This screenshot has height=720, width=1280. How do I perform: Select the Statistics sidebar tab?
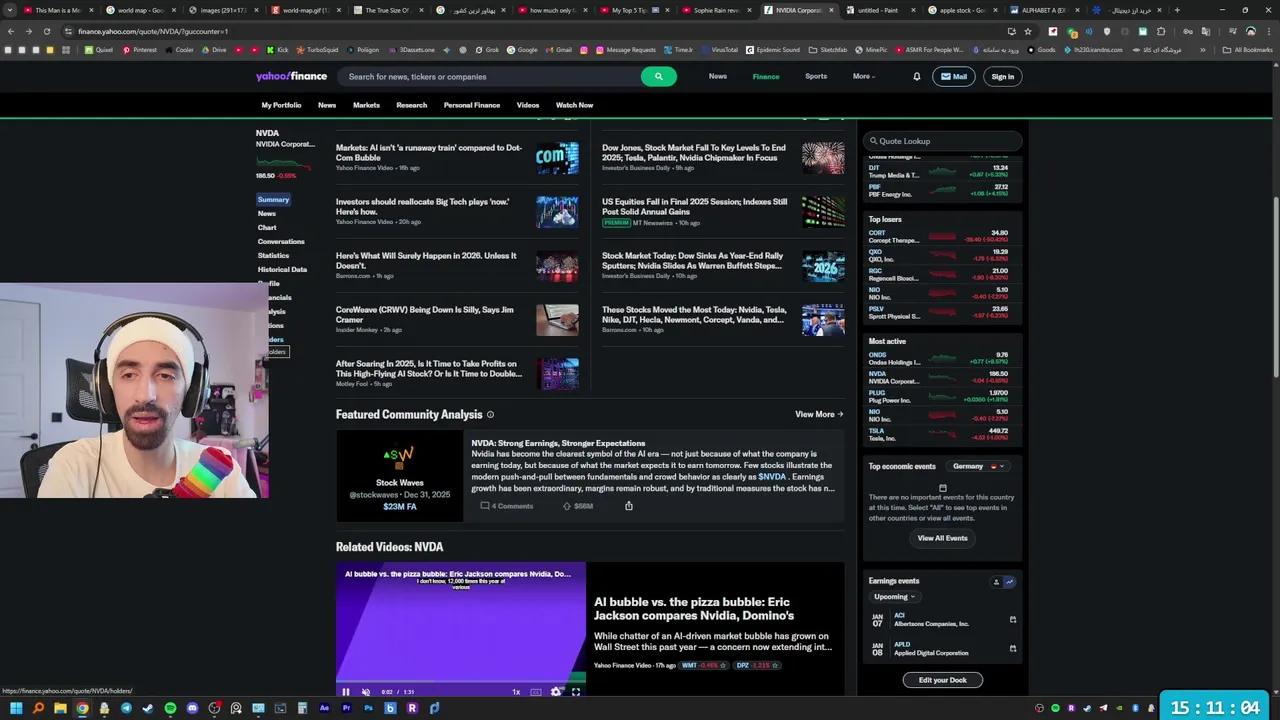click(273, 255)
